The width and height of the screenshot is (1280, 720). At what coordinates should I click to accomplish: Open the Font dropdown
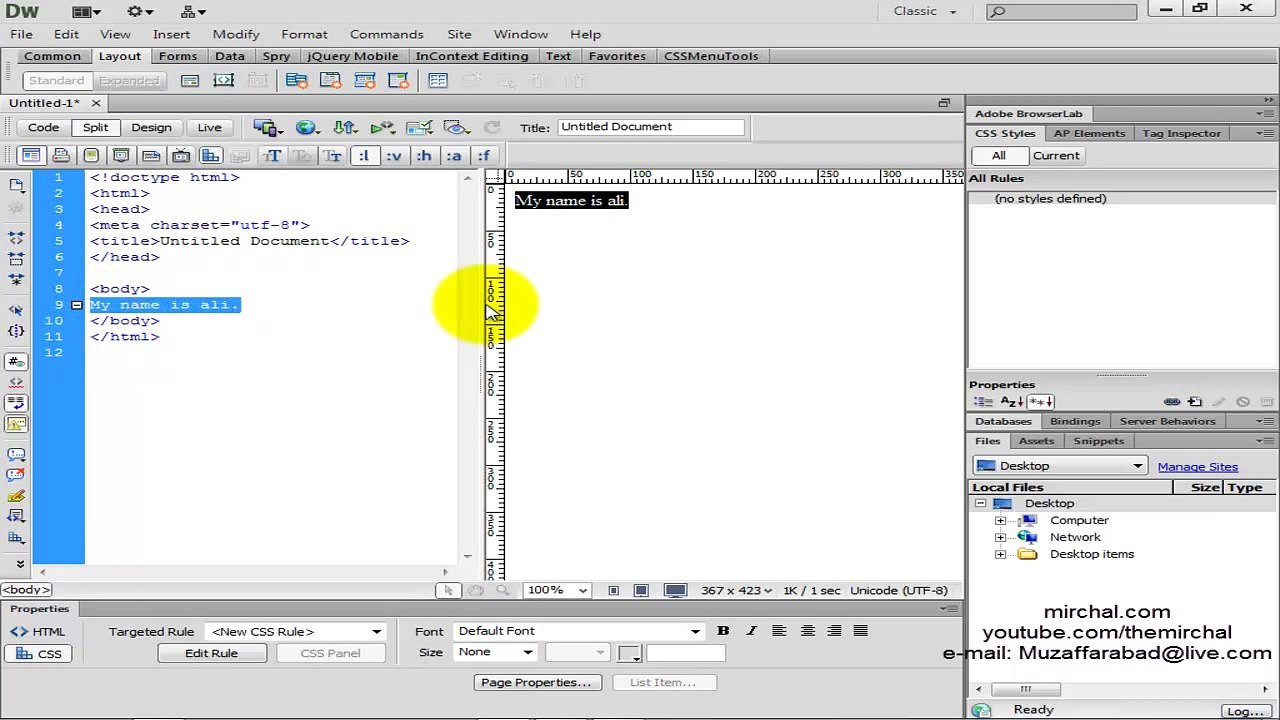pos(578,631)
